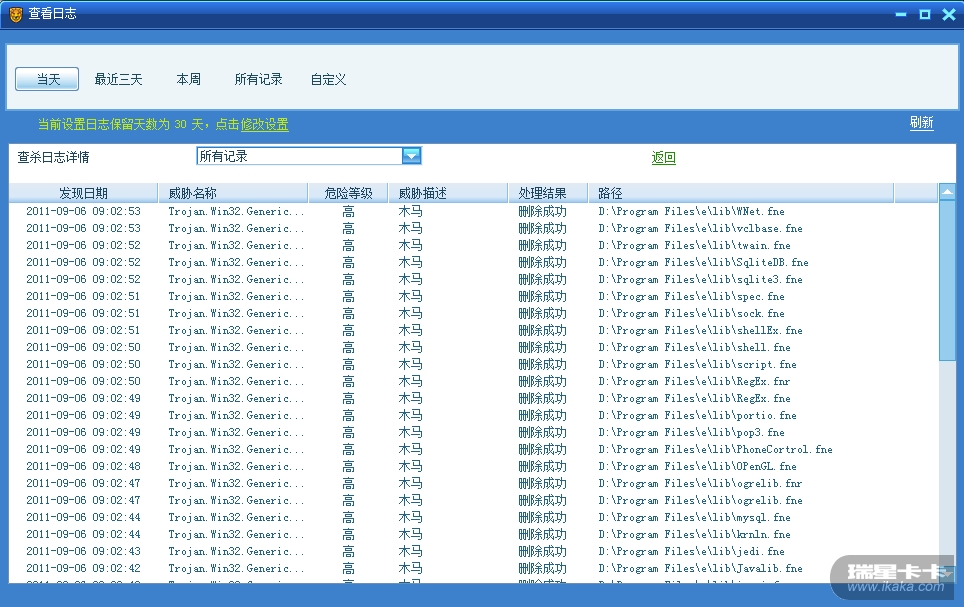Select row with path mysql.fne
The height and width of the screenshot is (607, 964).
pos(473,518)
